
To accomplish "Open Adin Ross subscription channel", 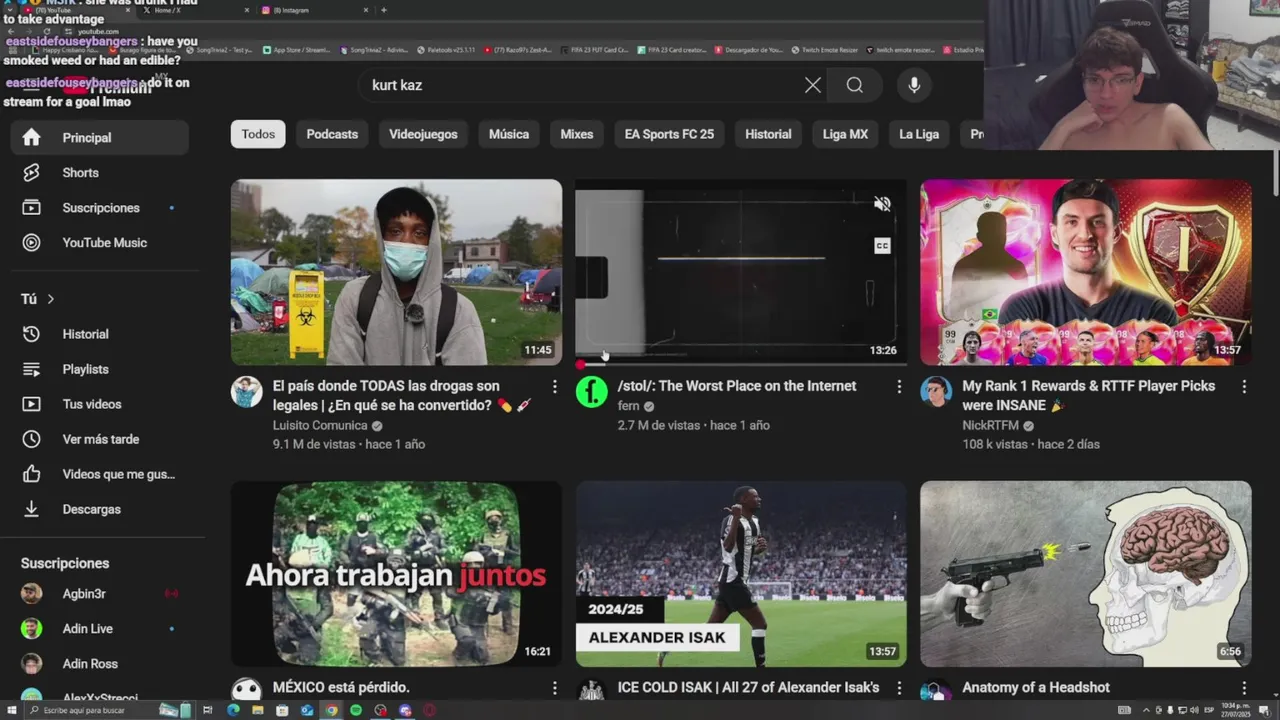I will (x=100, y=664).
